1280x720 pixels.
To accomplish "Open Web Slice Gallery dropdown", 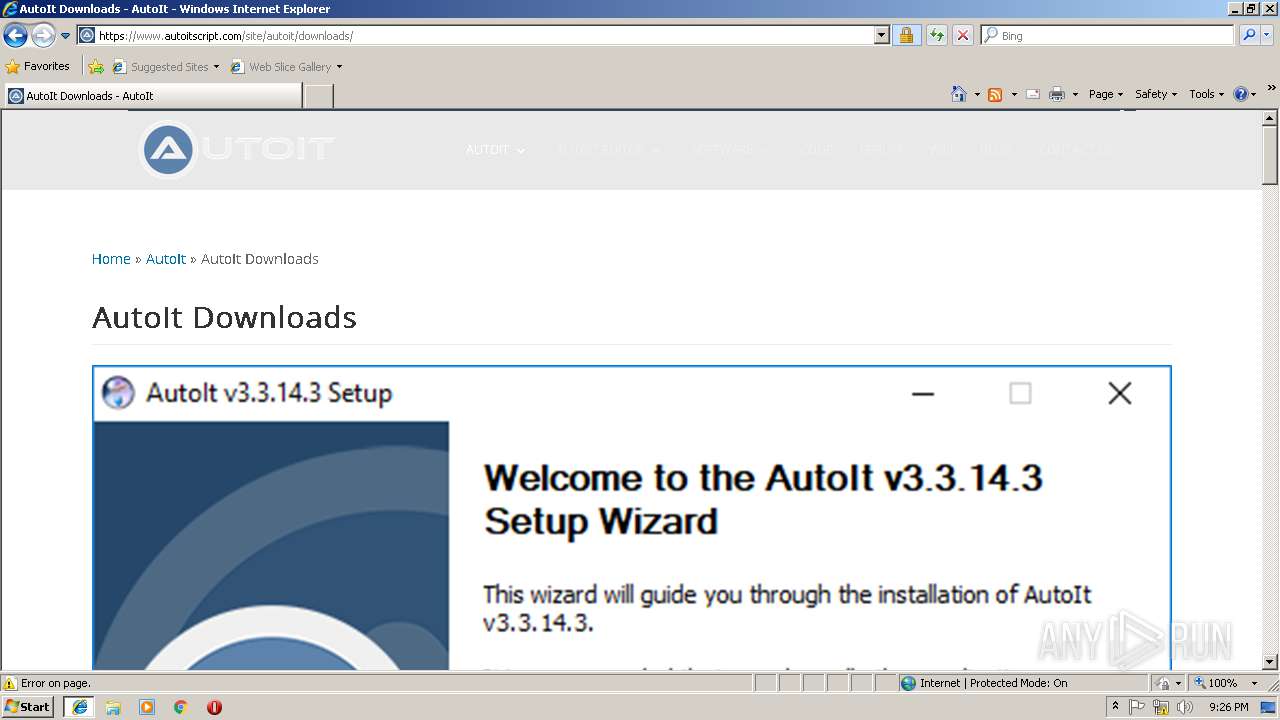I will click(x=286, y=67).
